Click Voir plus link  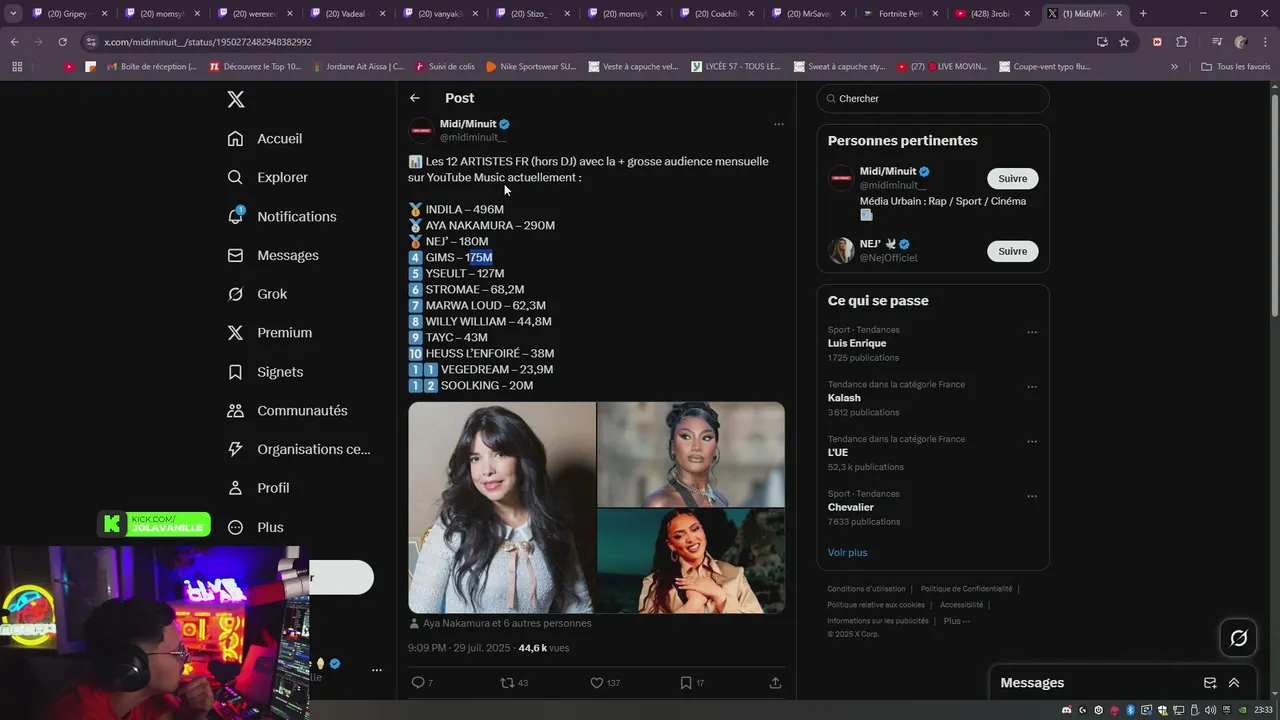click(x=847, y=553)
